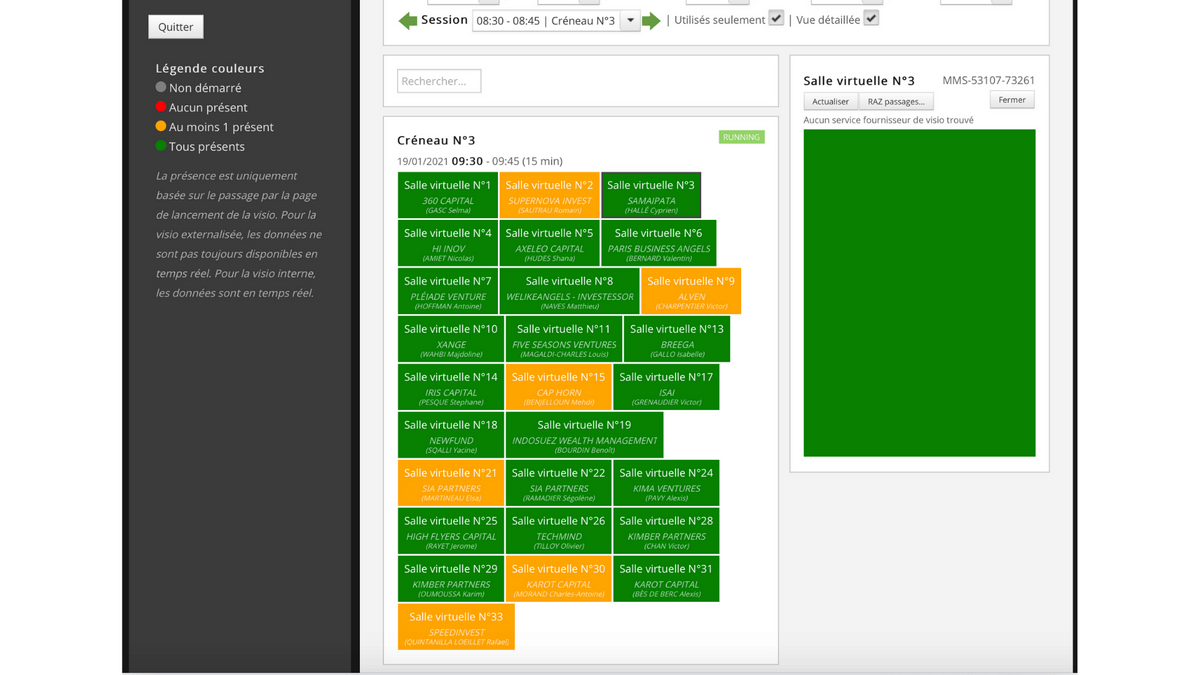Open Salle virtuelle N°17 (ISAI)
Screen dimensions: 1200x675
666,387
